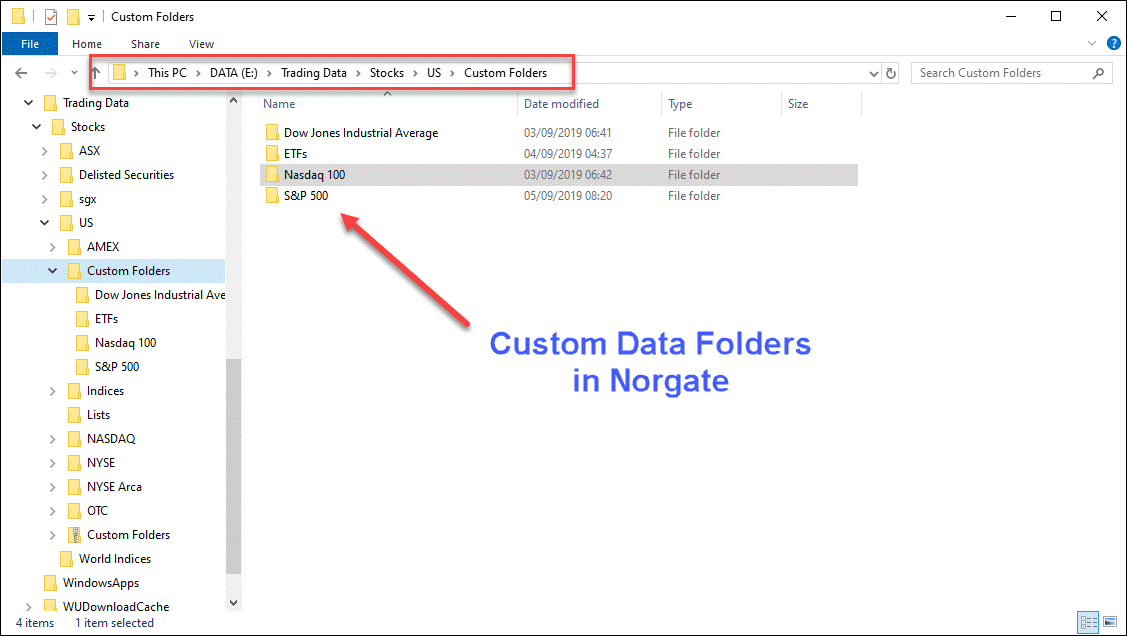Switch to the View ribbon tab
This screenshot has height=636, width=1127.
201,44
